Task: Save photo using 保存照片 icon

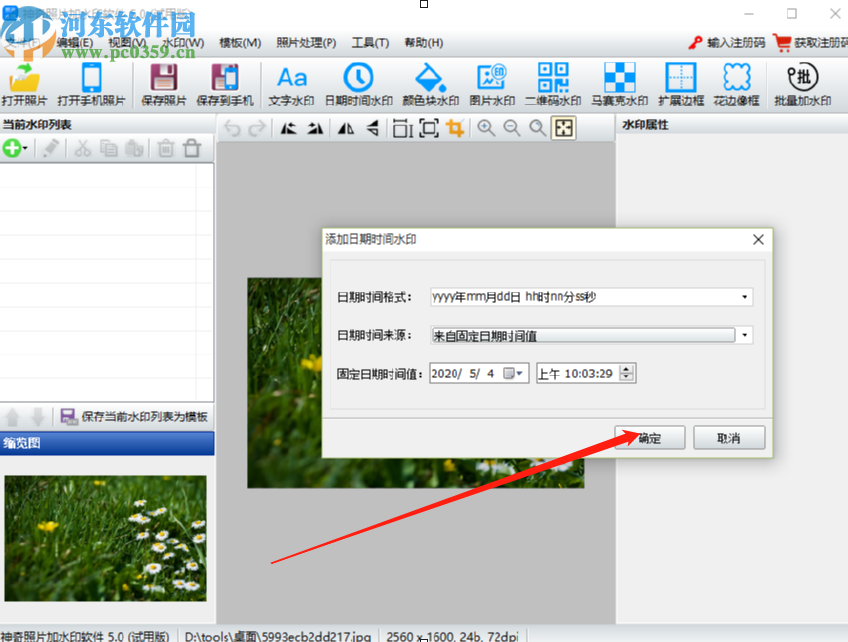Action: pos(163,84)
